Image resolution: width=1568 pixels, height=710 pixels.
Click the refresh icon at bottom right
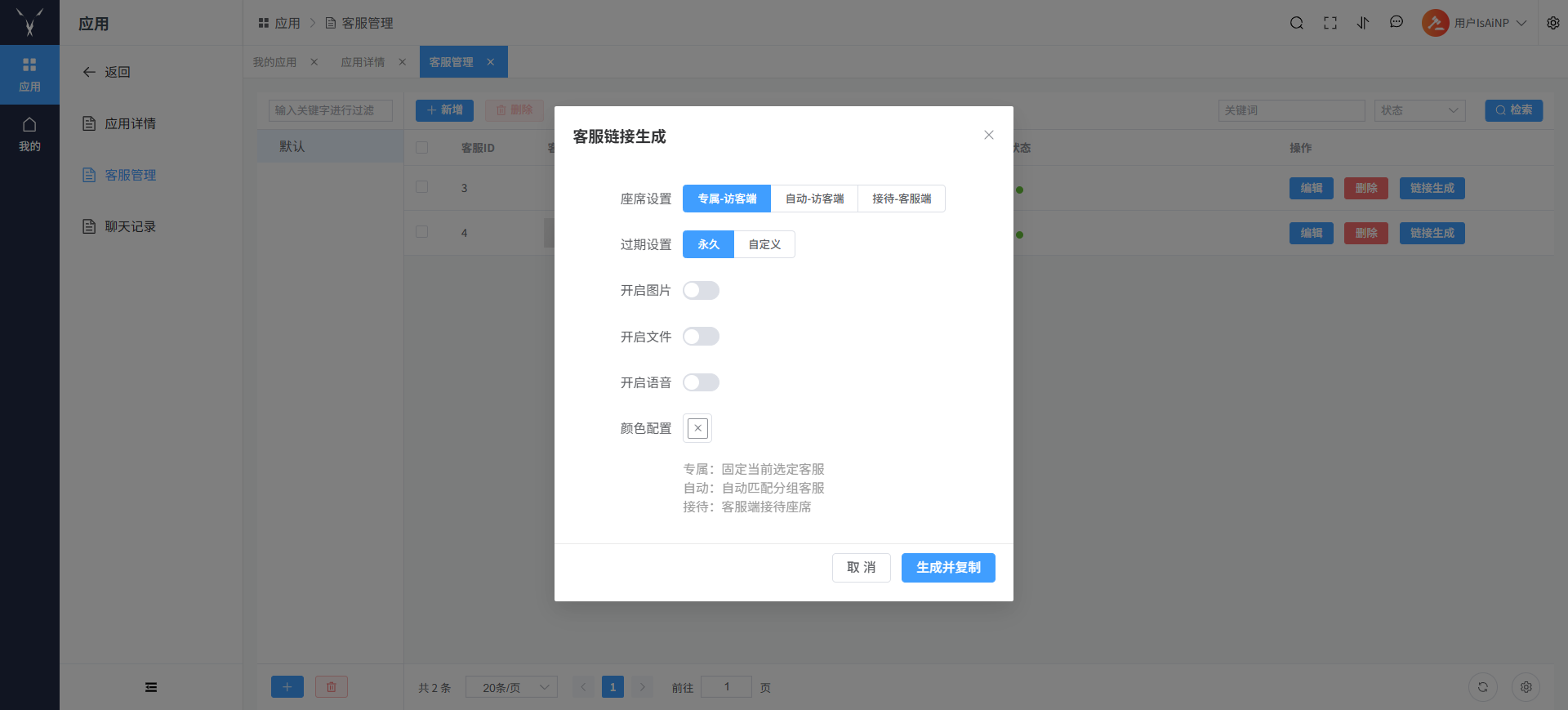click(x=1483, y=687)
